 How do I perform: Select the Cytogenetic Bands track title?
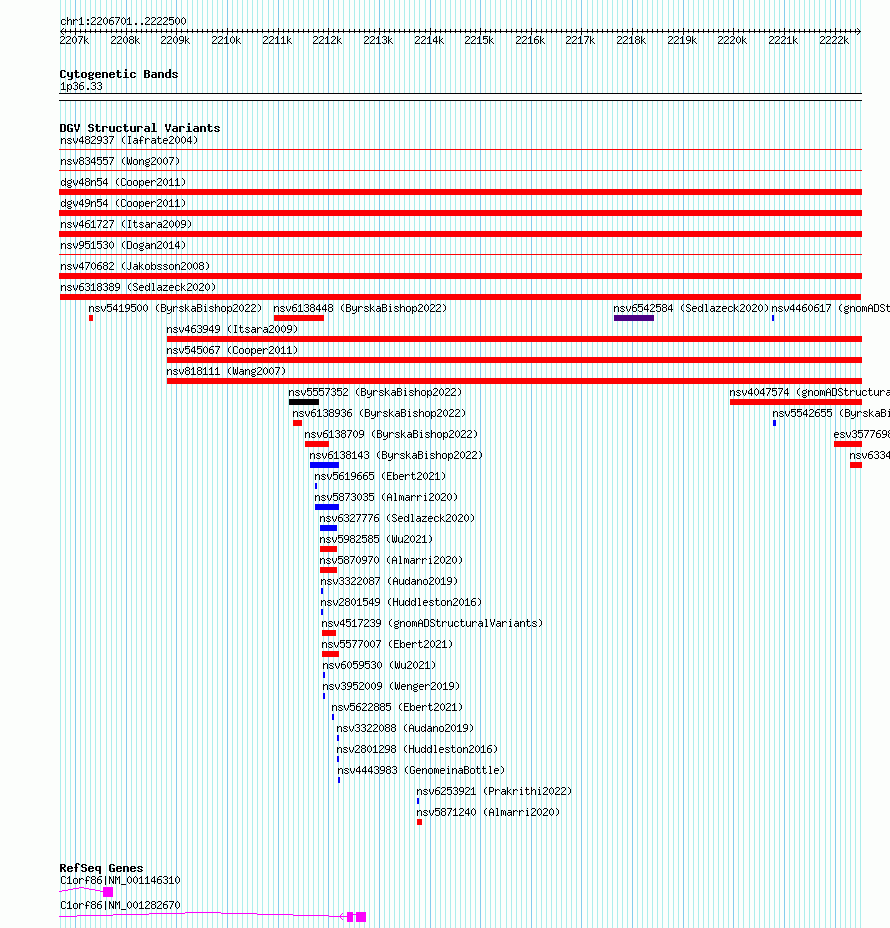(x=118, y=74)
